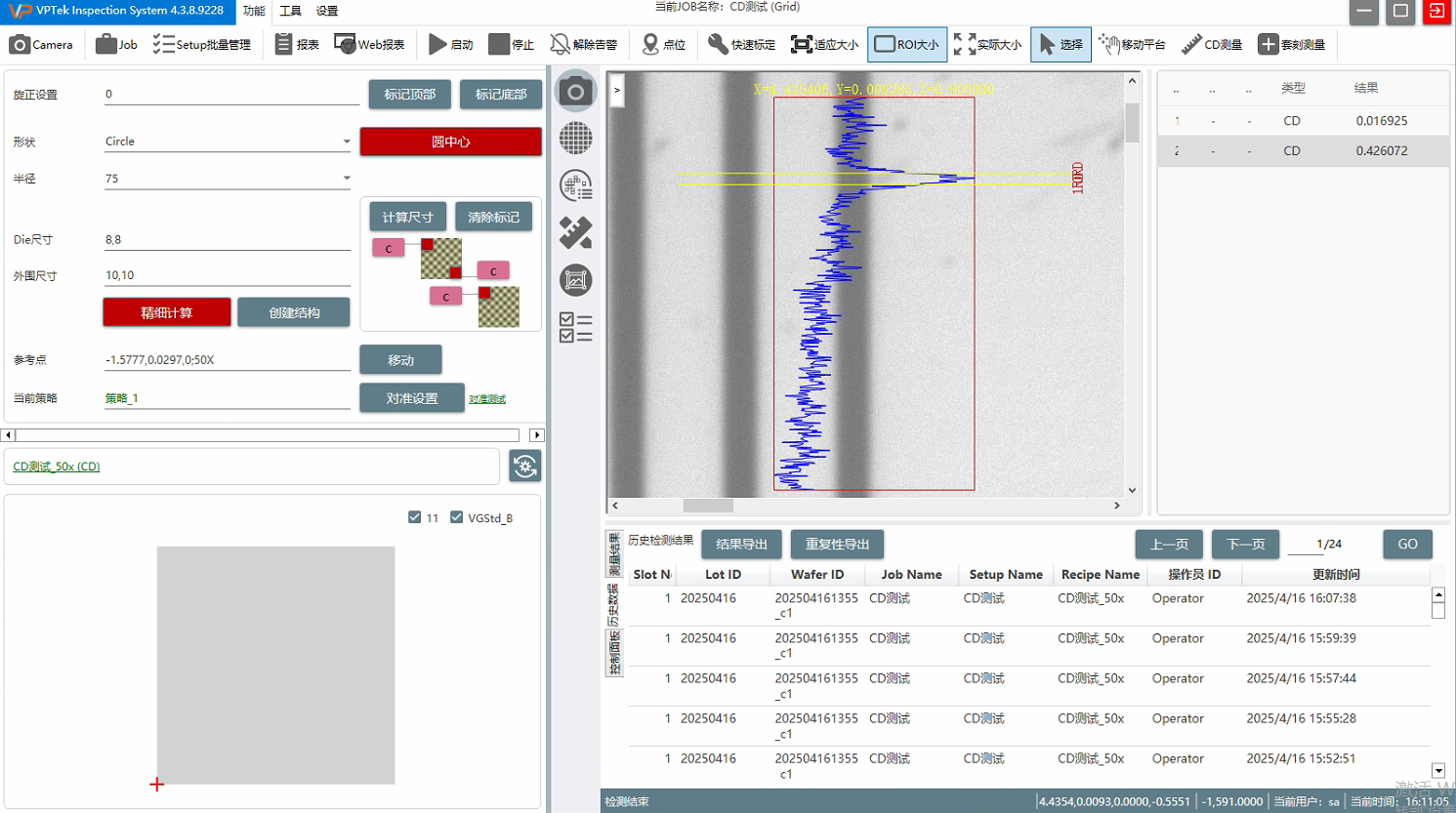Open the wafer die list sidebar icon
Viewport: 1456px width, 813px height.
tap(575, 185)
